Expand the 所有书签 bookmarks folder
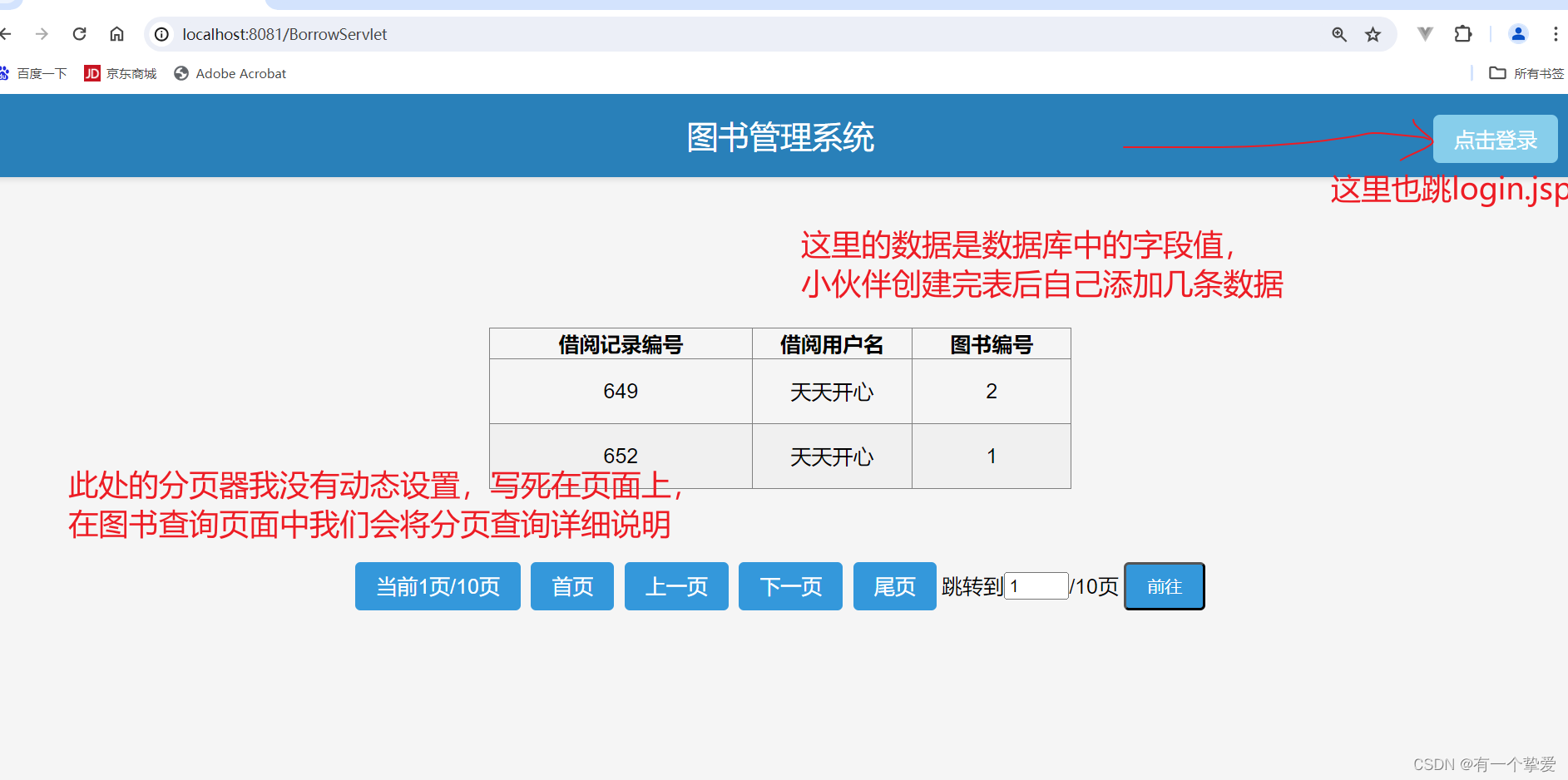1568x780 pixels. click(1524, 73)
